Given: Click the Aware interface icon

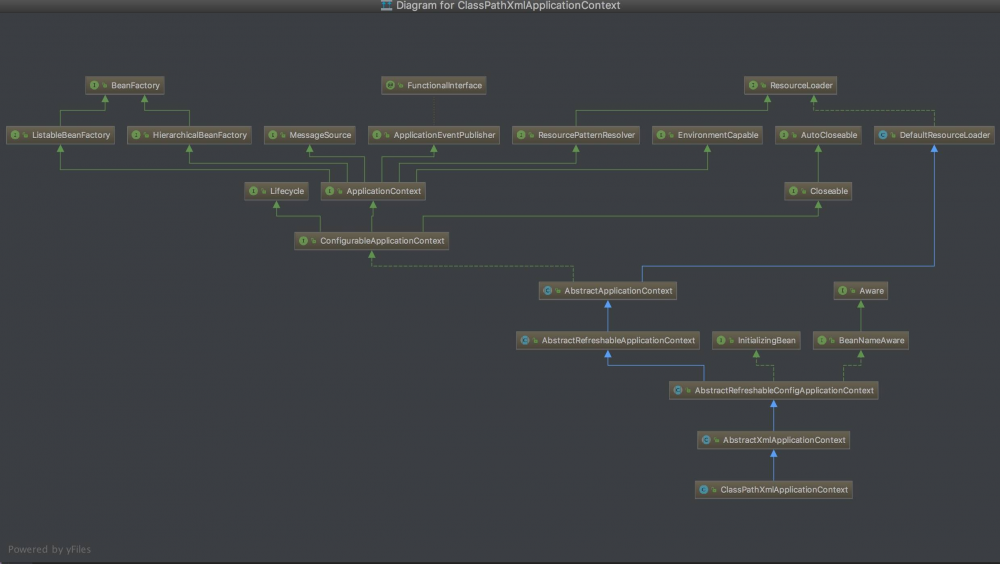Looking at the screenshot, I should click(x=842, y=291).
